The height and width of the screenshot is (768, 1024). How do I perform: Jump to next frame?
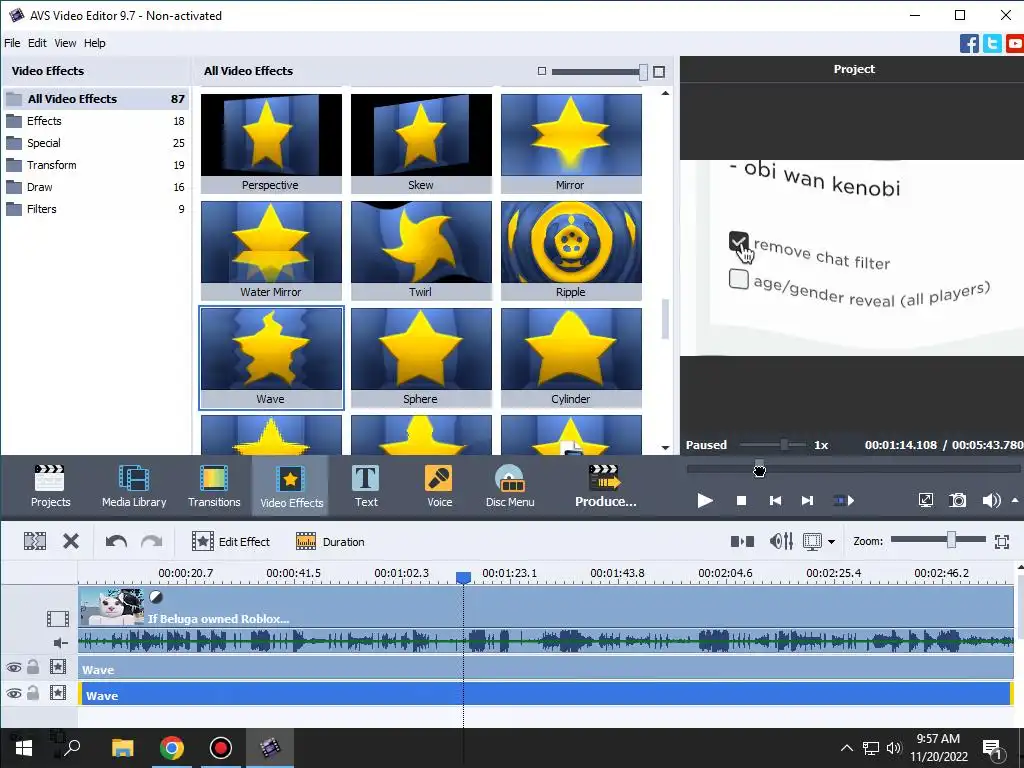(807, 501)
